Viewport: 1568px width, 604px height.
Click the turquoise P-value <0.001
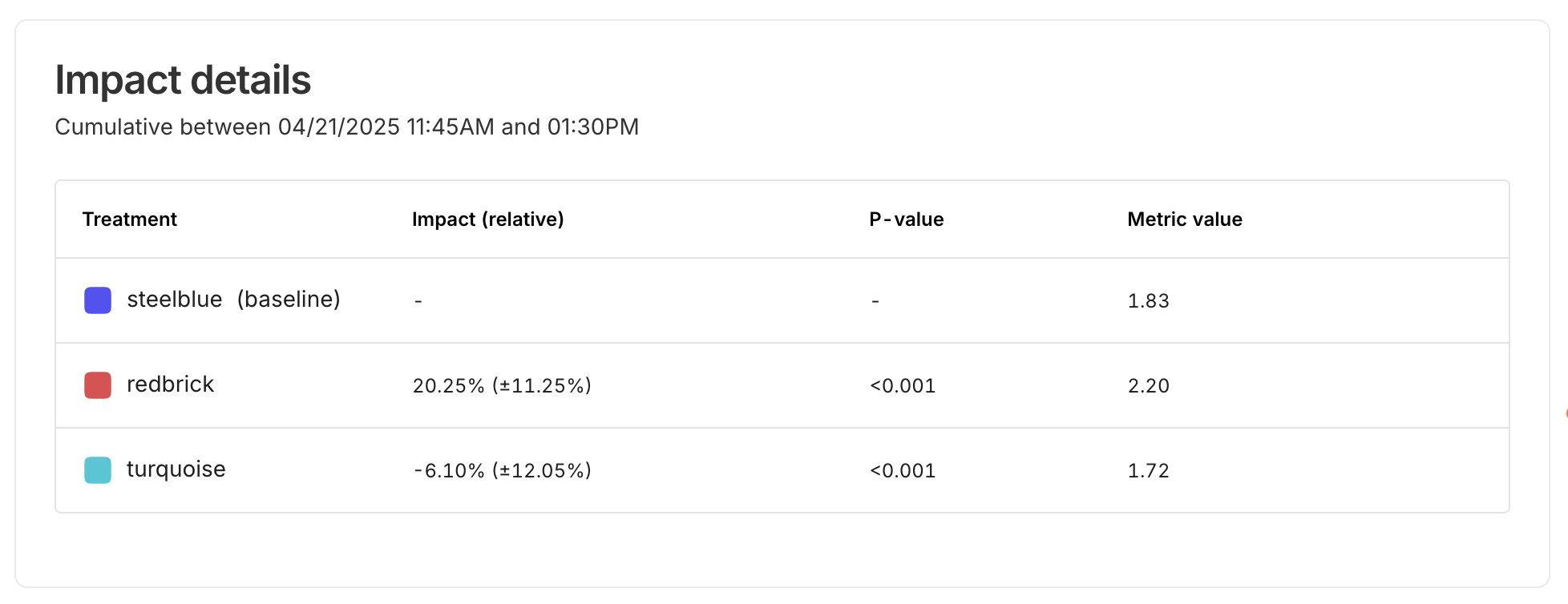pos(903,471)
